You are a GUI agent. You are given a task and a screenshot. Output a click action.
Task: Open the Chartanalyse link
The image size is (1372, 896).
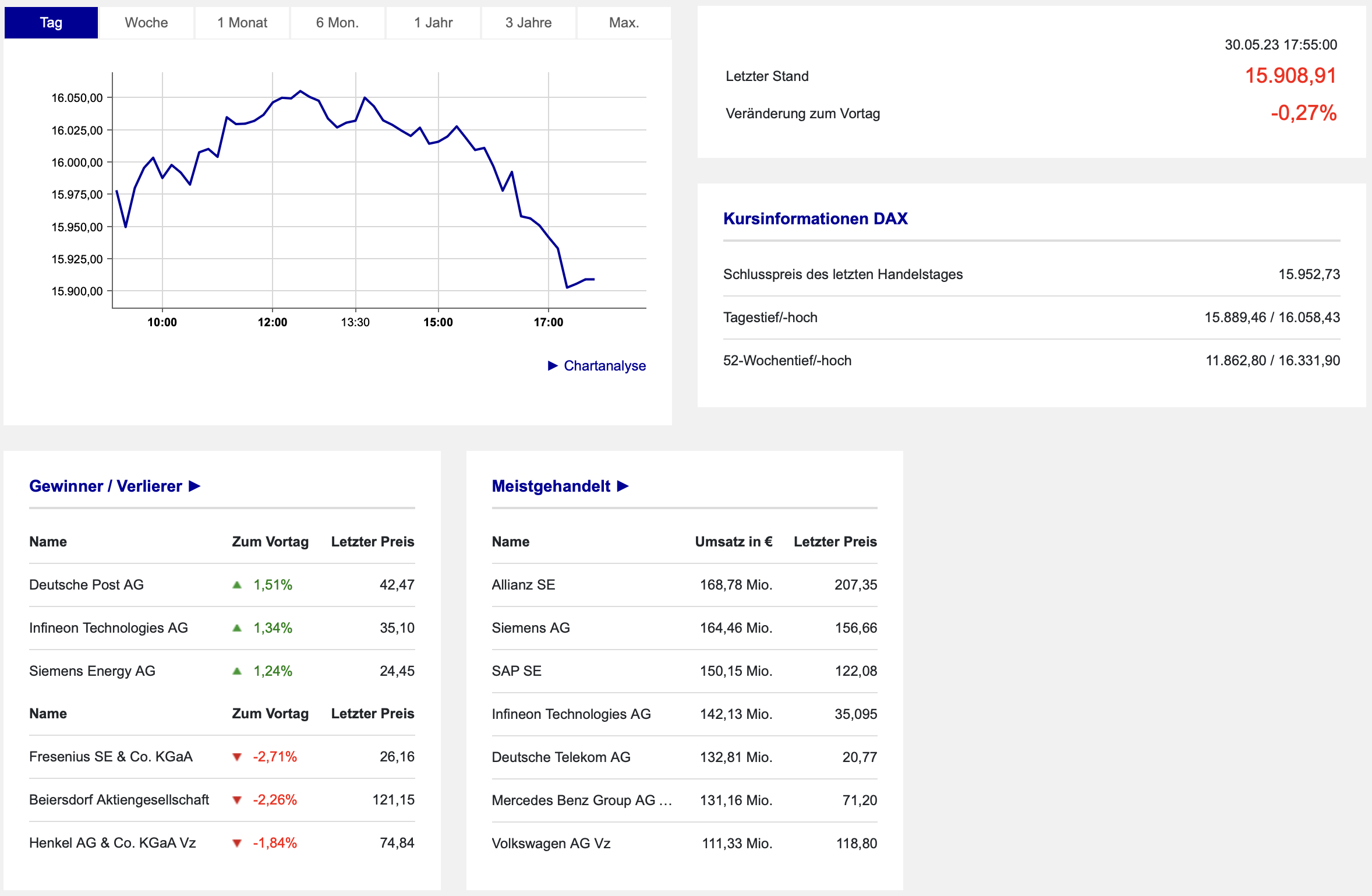coord(604,365)
